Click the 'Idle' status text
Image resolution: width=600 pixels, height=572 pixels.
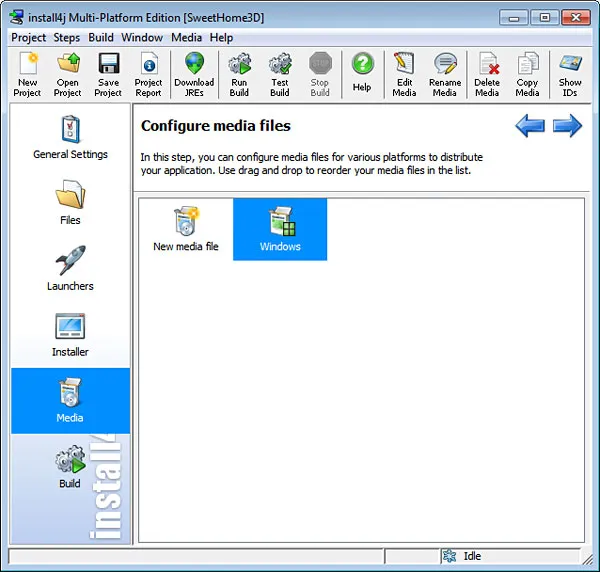point(472,556)
